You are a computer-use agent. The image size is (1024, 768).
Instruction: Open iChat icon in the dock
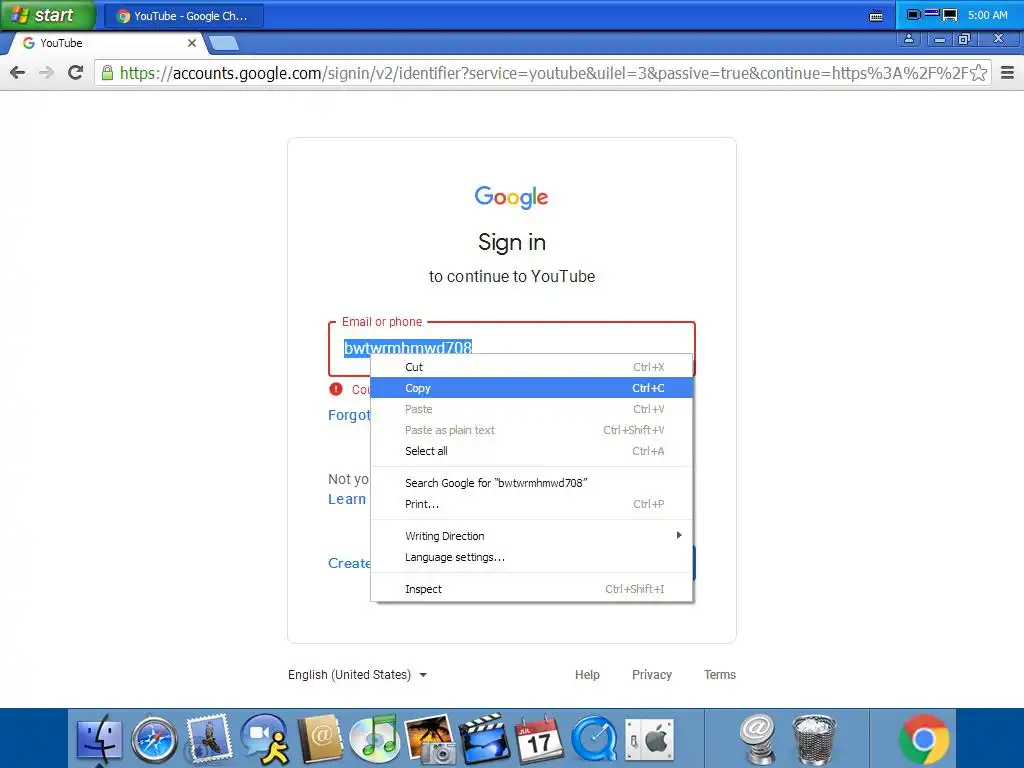tap(264, 739)
